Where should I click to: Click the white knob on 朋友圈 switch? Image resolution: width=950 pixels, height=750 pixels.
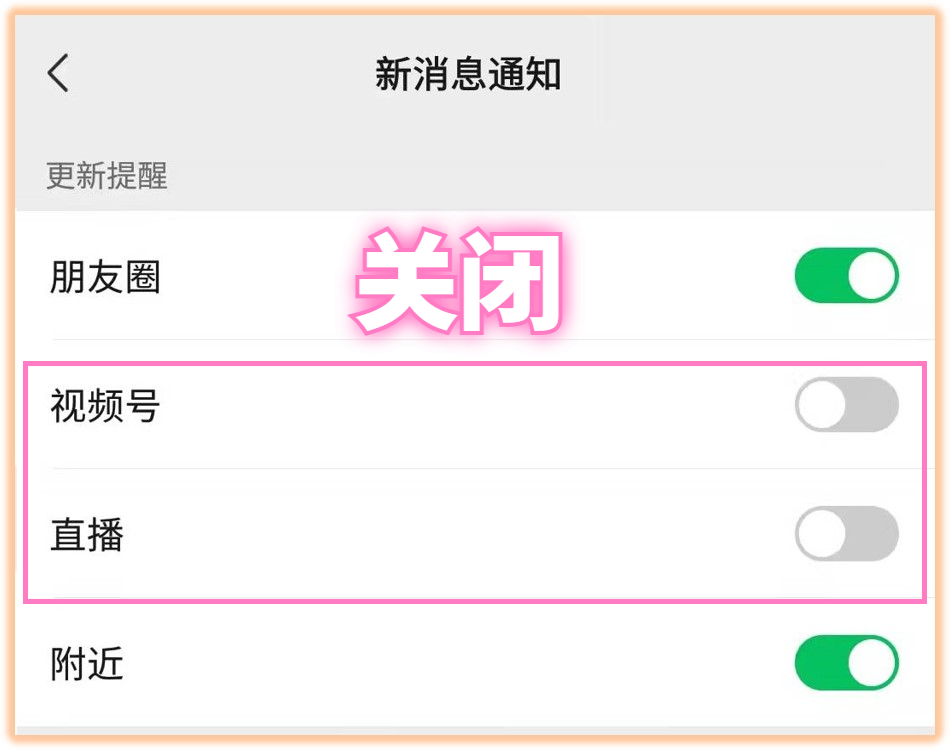pyautogui.click(x=871, y=276)
